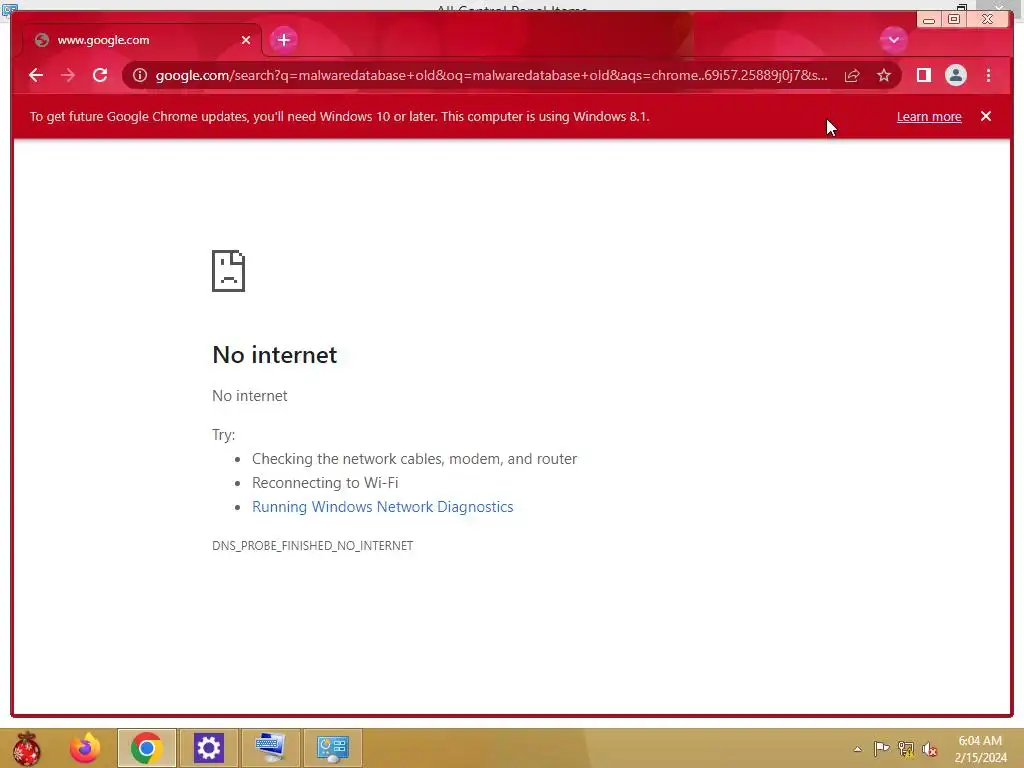Minimize the Chrome window
The height and width of the screenshot is (768, 1024).
coord(928,20)
